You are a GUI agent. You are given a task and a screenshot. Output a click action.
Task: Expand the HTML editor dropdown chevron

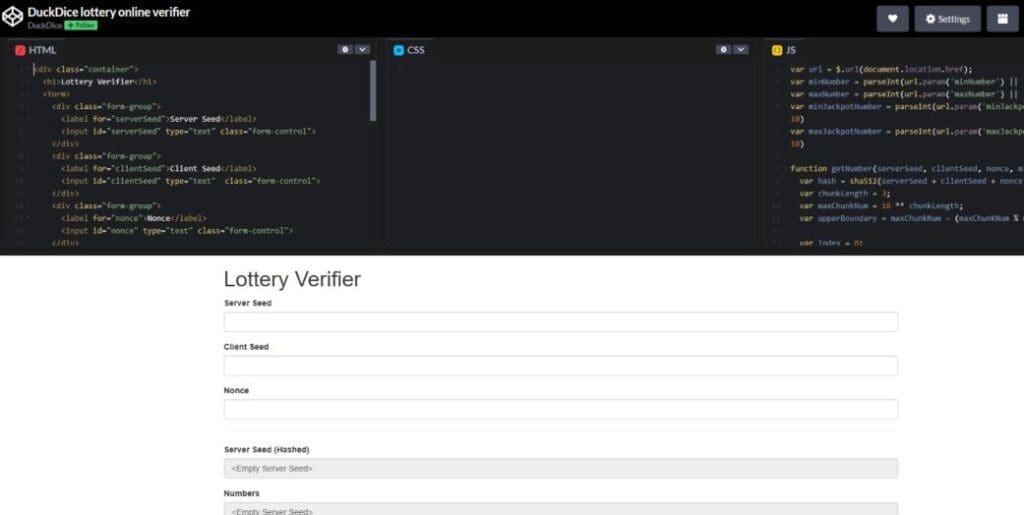(x=362, y=49)
